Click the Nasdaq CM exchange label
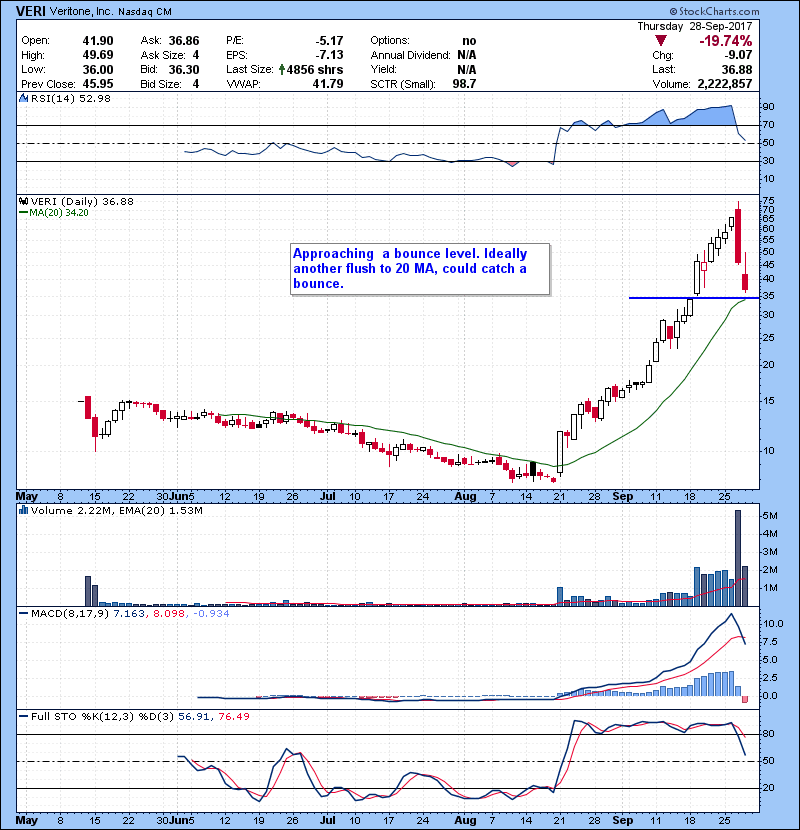 145,12
